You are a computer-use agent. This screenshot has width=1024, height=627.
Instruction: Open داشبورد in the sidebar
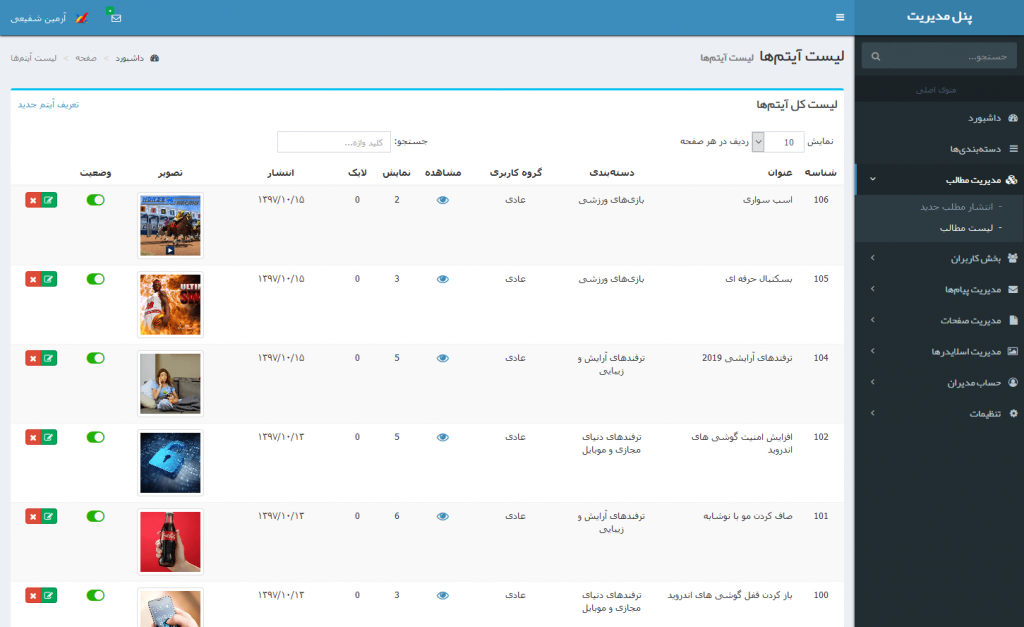(940, 118)
